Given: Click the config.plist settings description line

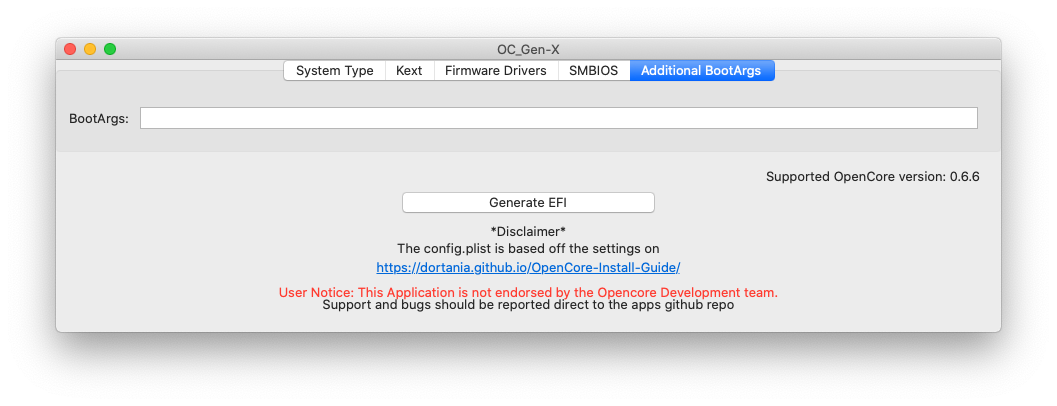Looking at the screenshot, I should [x=528, y=249].
